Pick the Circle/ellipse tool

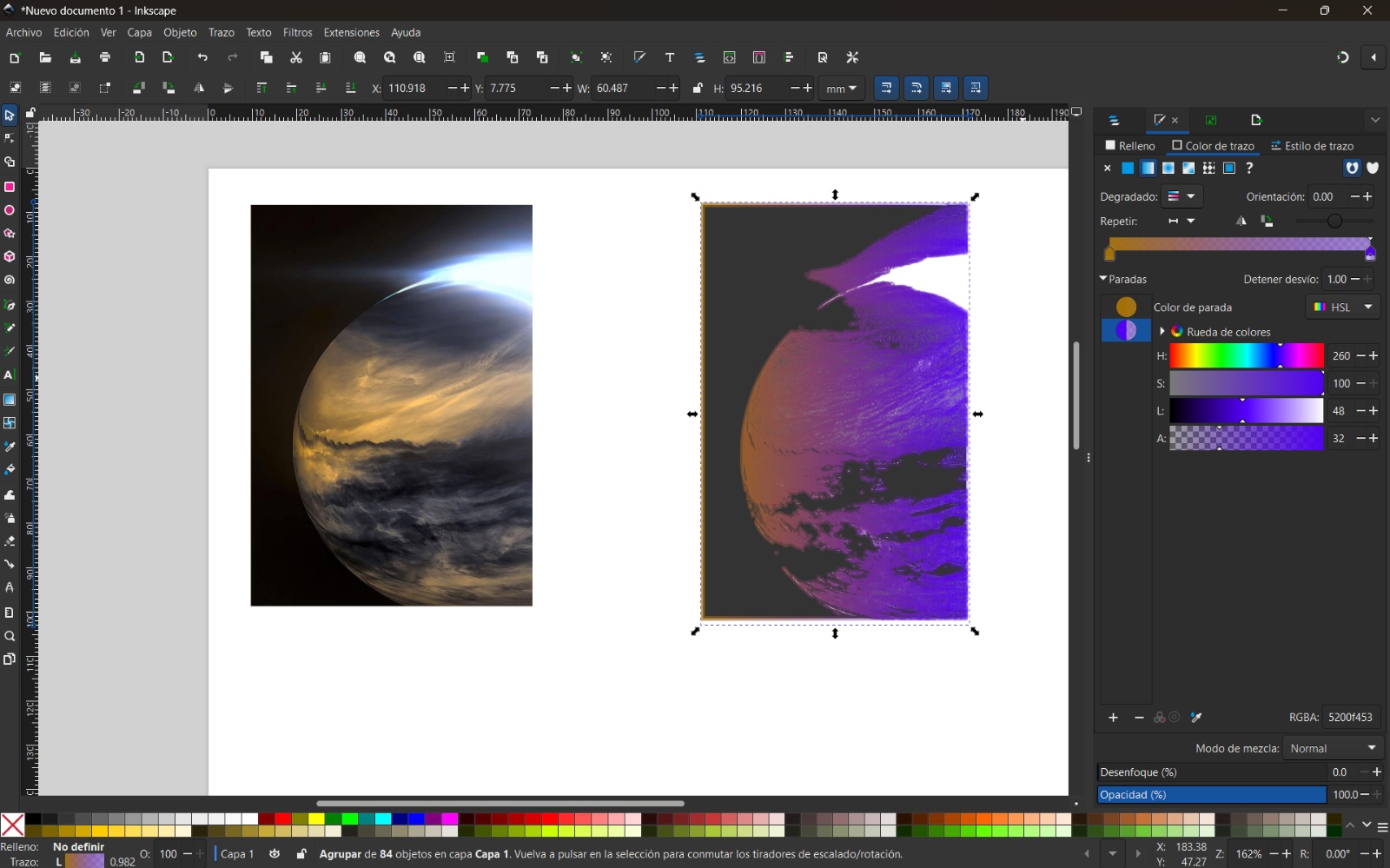click(x=10, y=210)
